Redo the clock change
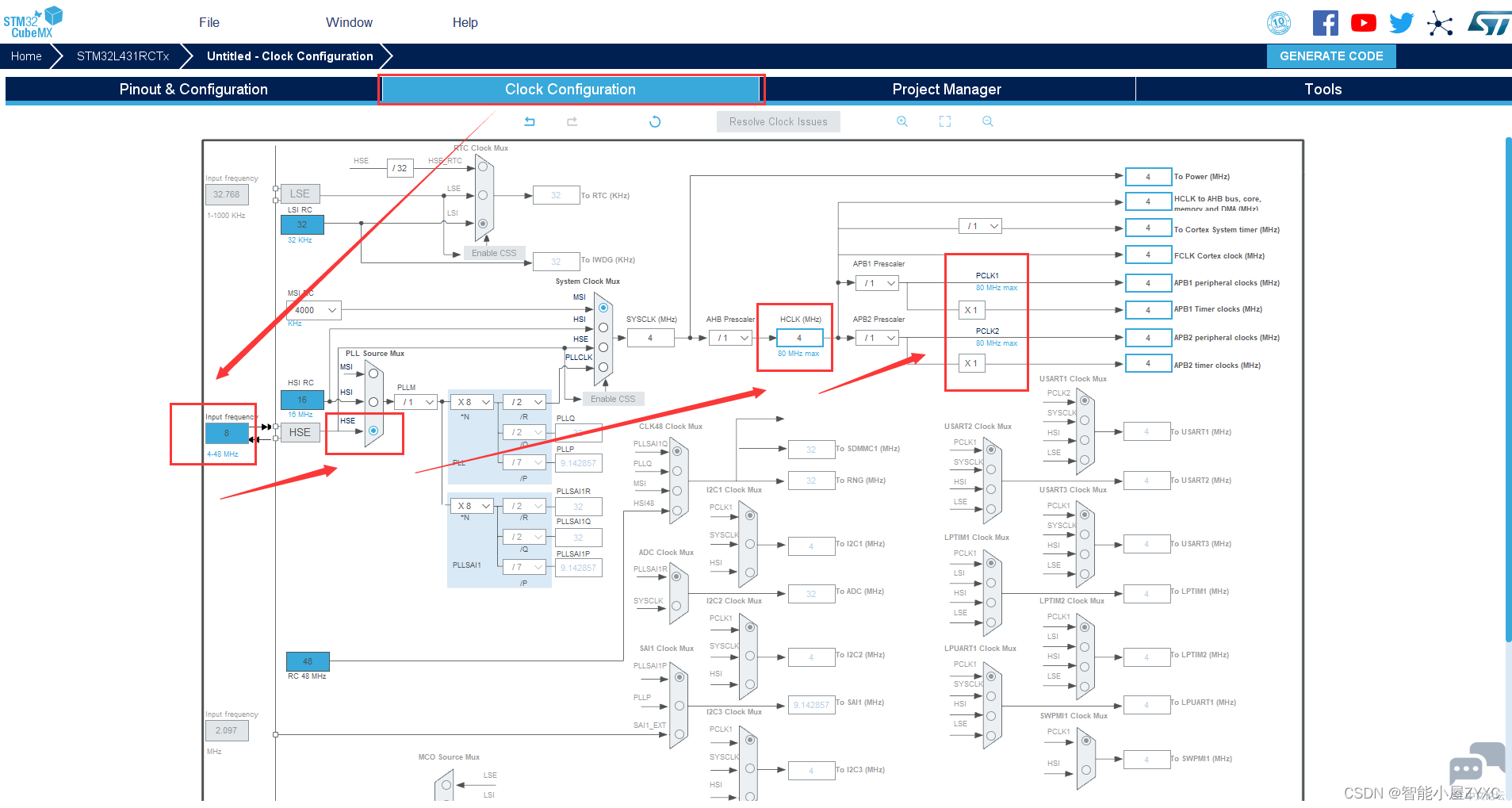Screen dimensions: 1512x808 click(572, 121)
